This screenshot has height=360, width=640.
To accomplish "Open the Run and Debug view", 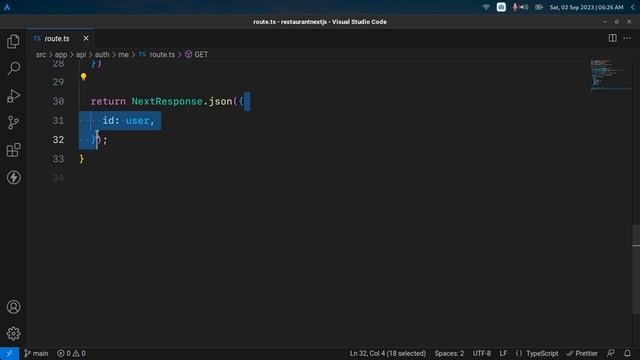I will click(13, 96).
